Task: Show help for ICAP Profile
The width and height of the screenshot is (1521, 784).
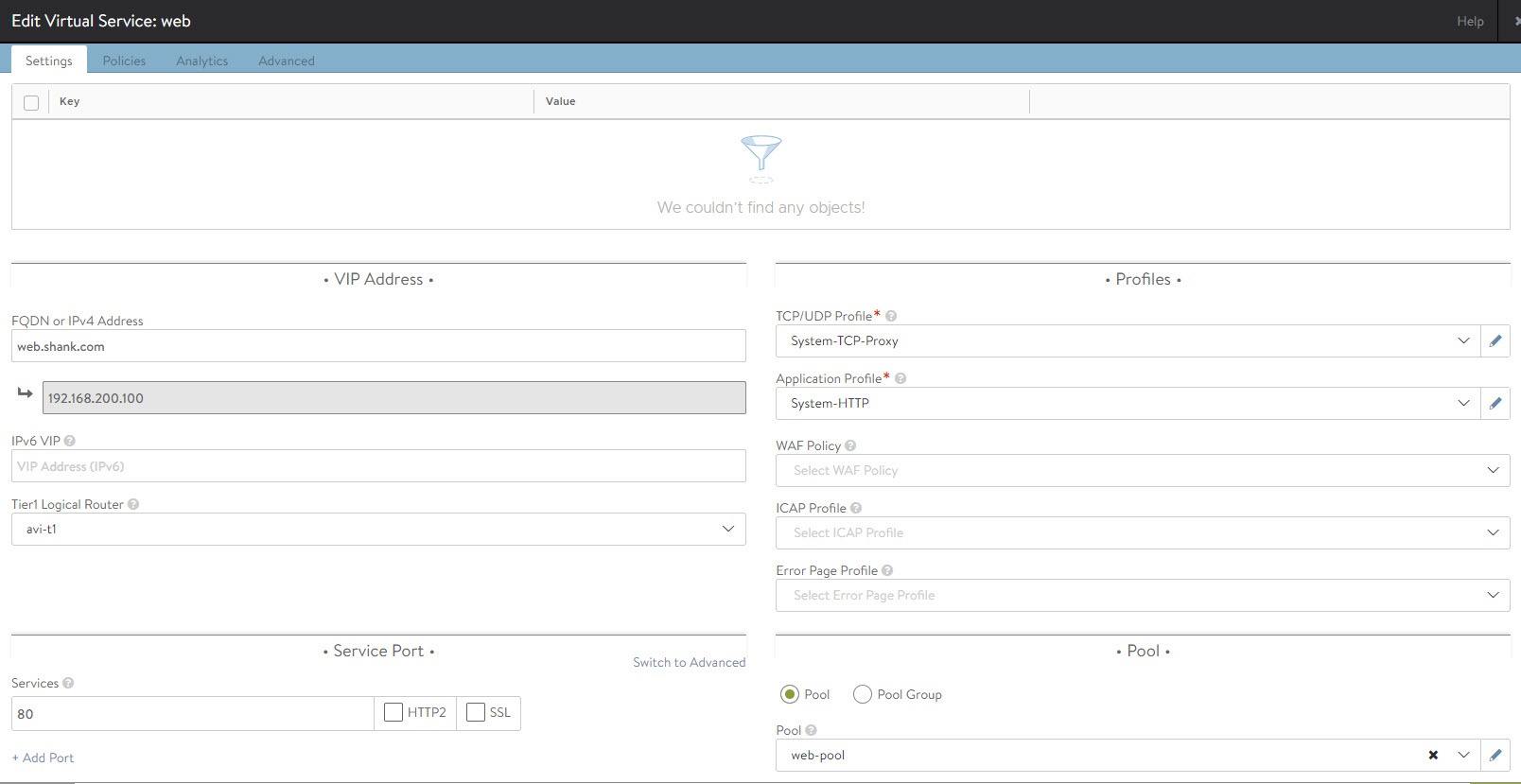Action: click(x=856, y=508)
